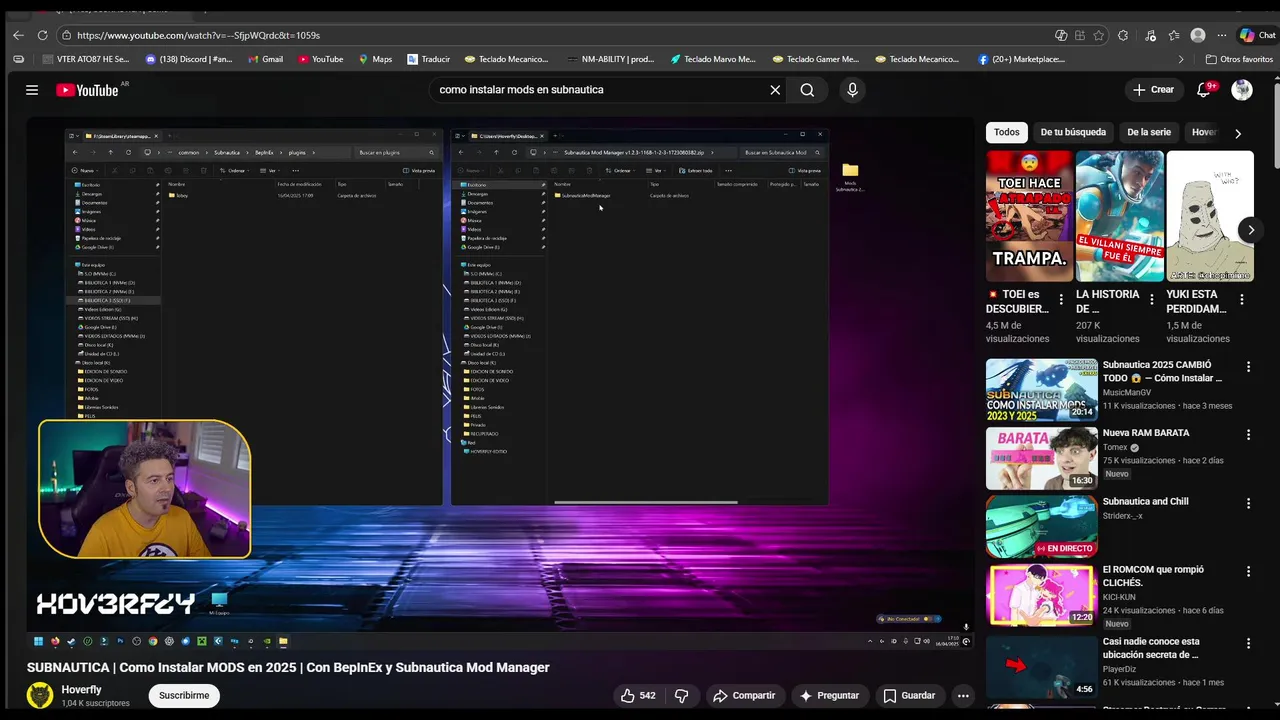Show more bookmarks with the chevron

(x=1181, y=59)
